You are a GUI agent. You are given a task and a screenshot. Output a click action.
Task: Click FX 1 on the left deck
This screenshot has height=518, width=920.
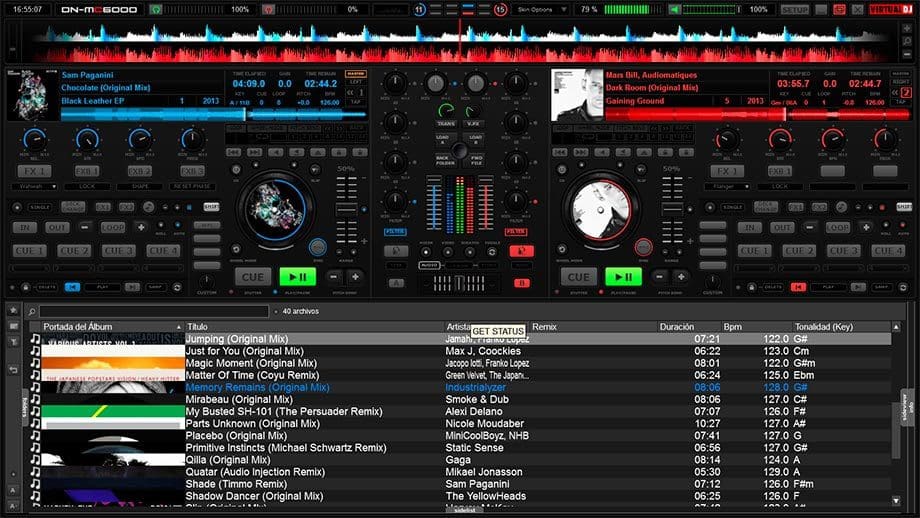tap(35, 171)
